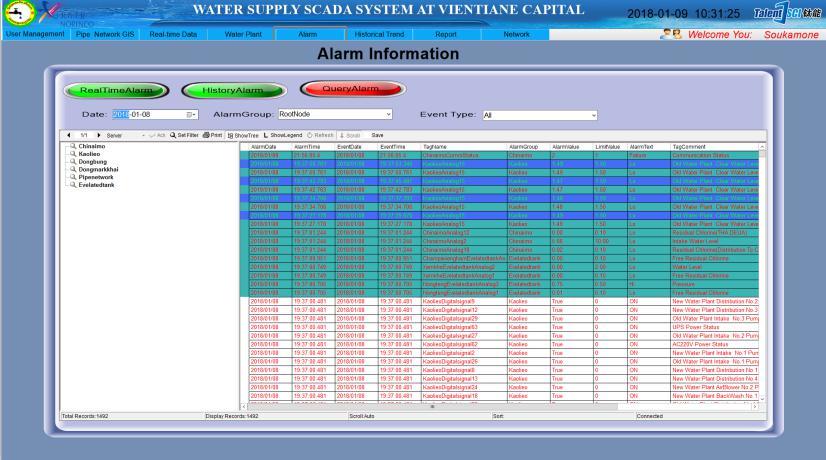Viewport: 826px width, 460px height.
Task: Click the Dongmarkkhai tree label
Action: [99, 170]
